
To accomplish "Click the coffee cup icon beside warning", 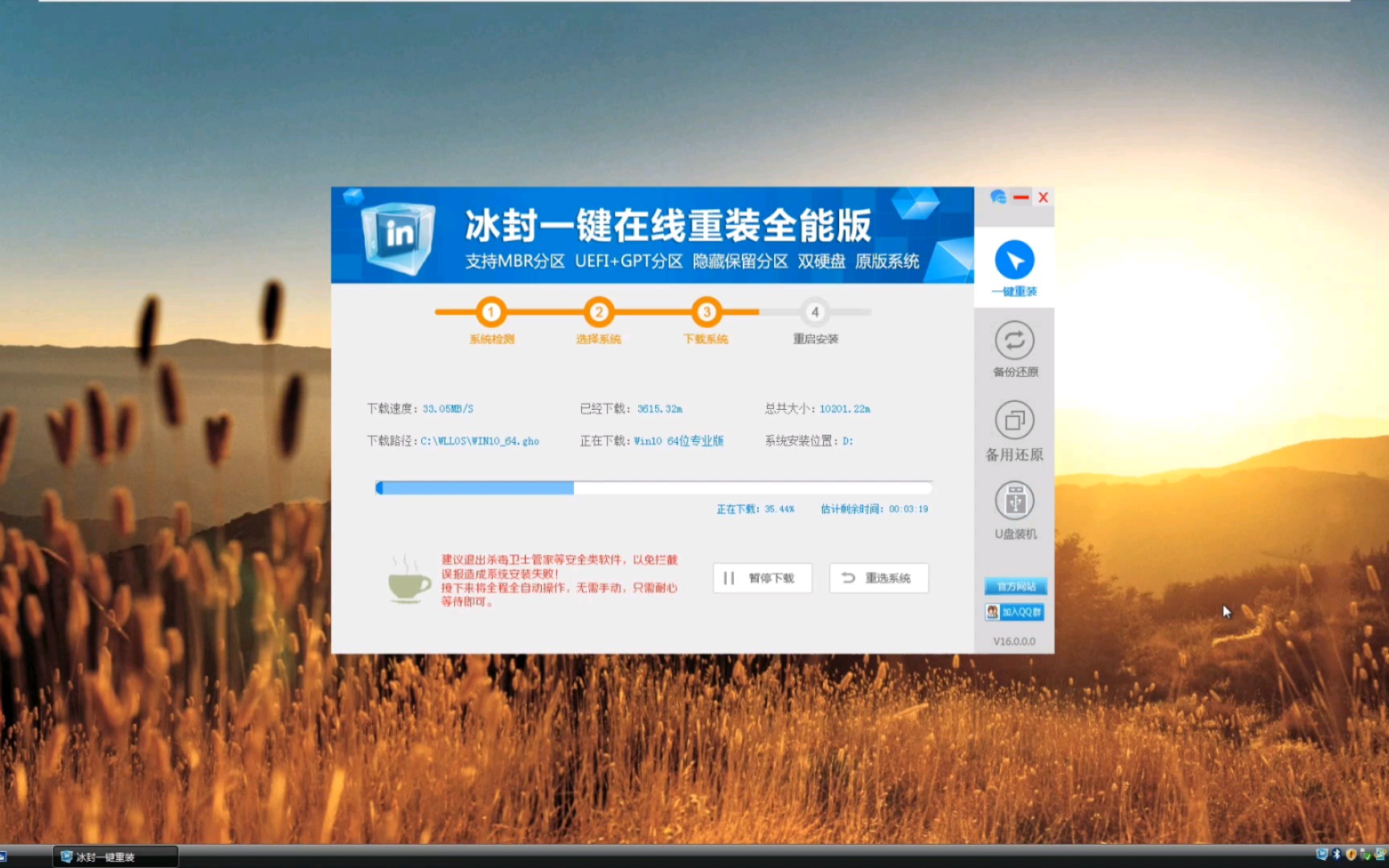I will (x=409, y=579).
